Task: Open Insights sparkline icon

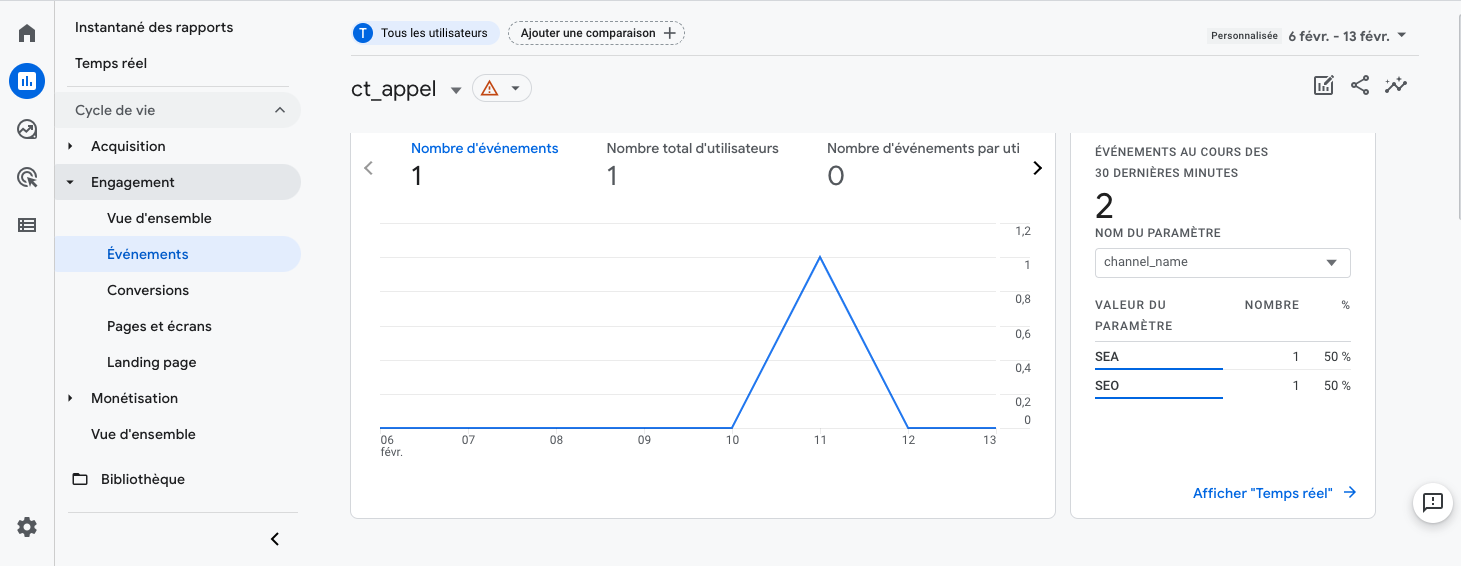Action: click(1396, 86)
